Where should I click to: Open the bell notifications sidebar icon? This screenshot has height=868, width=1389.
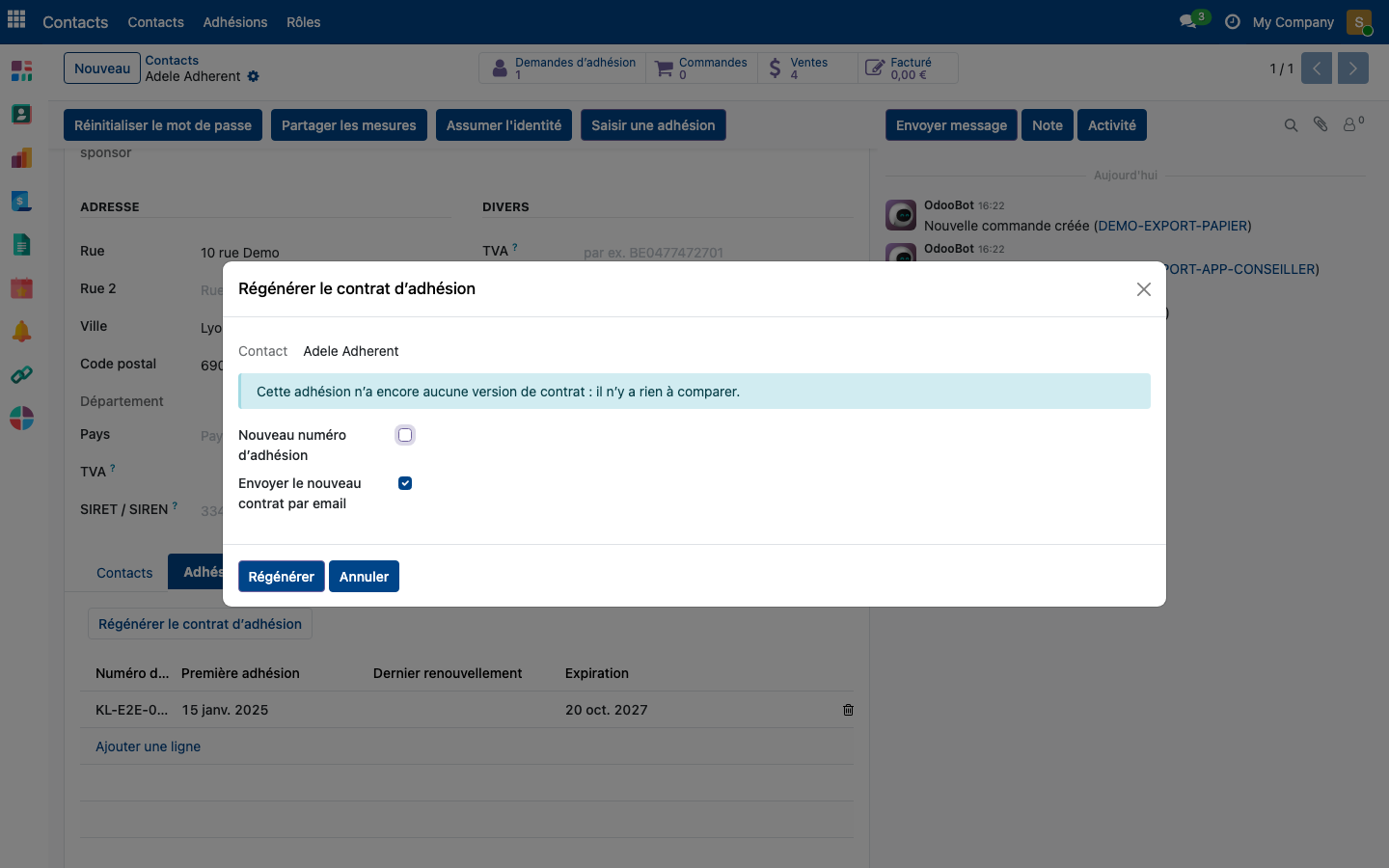coord(21,331)
